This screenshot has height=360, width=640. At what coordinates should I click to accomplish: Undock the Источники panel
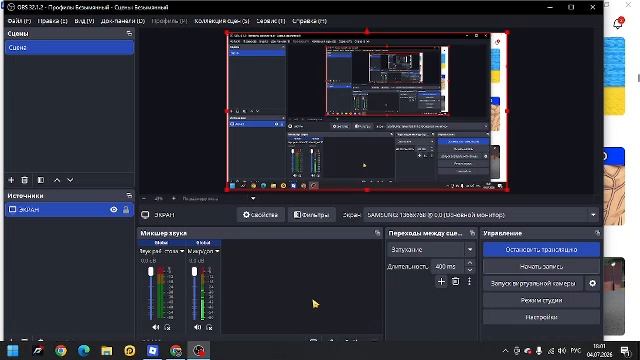(129, 196)
